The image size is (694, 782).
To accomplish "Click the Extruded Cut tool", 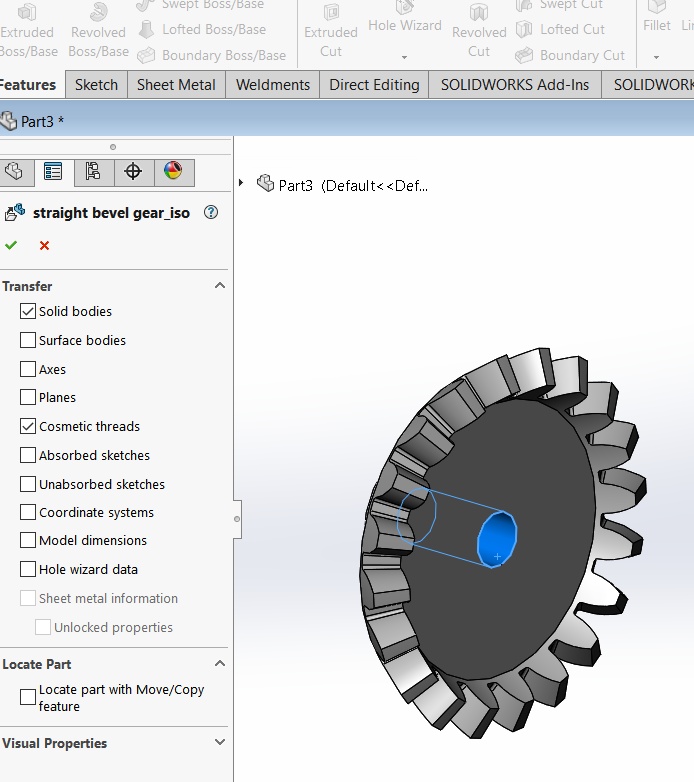I will click(x=331, y=31).
